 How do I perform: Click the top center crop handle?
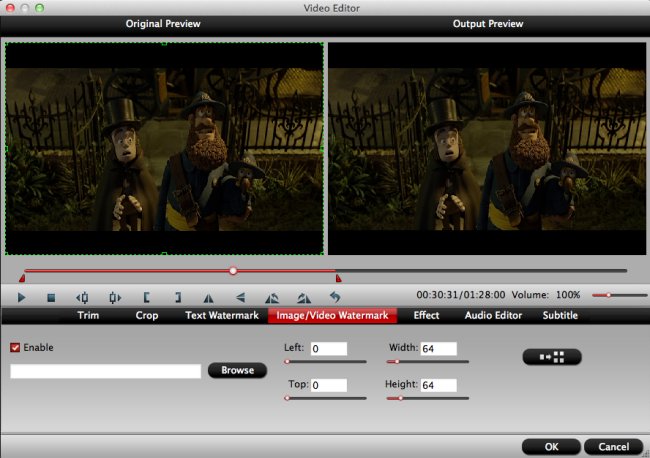click(164, 43)
